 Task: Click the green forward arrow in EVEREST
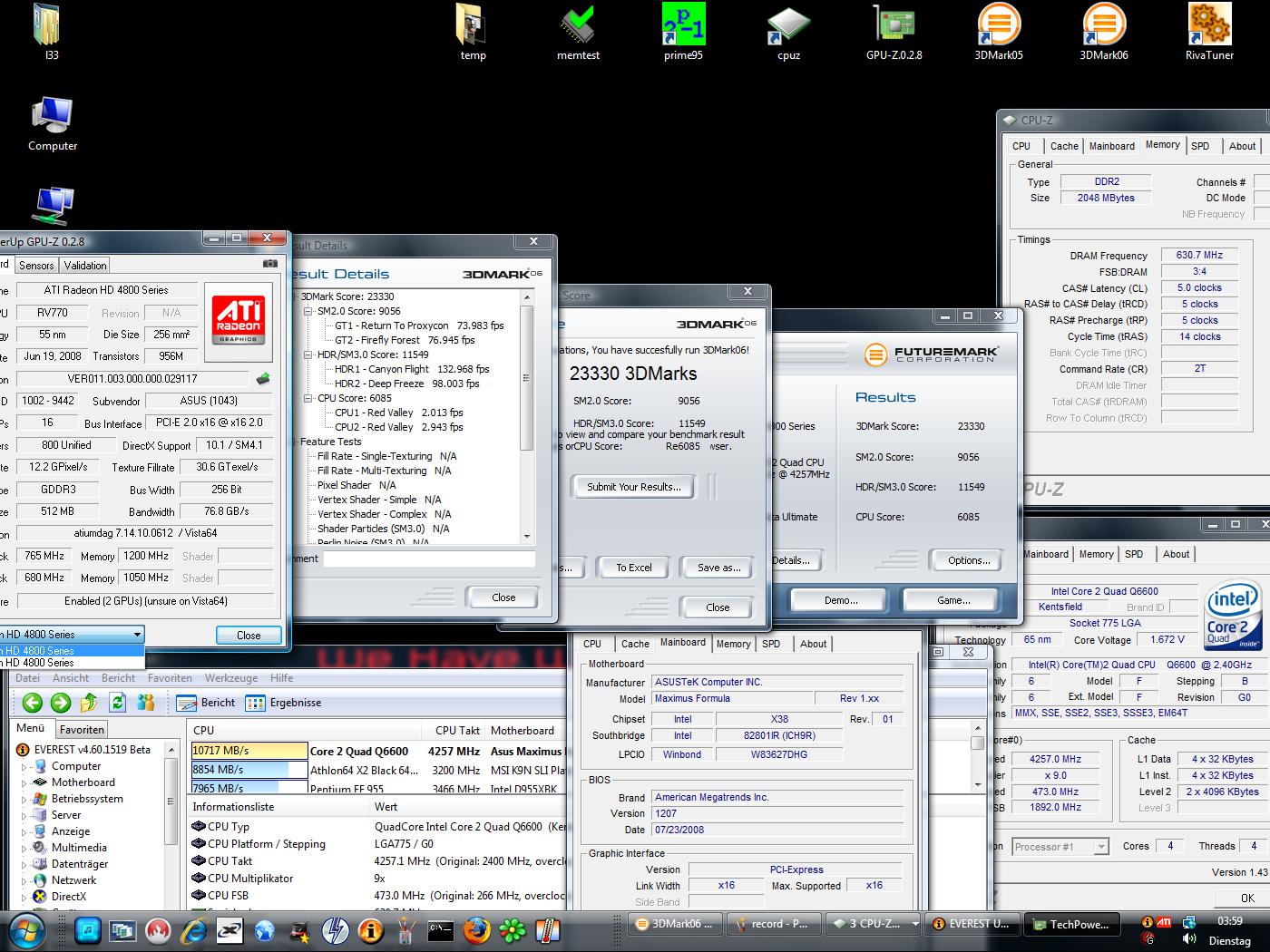coord(61,703)
